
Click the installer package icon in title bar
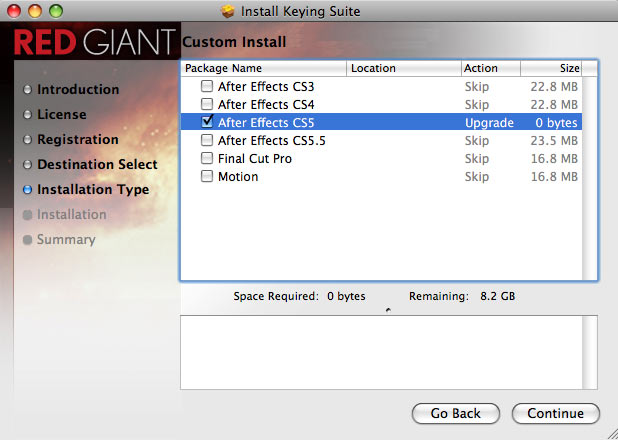(x=228, y=11)
